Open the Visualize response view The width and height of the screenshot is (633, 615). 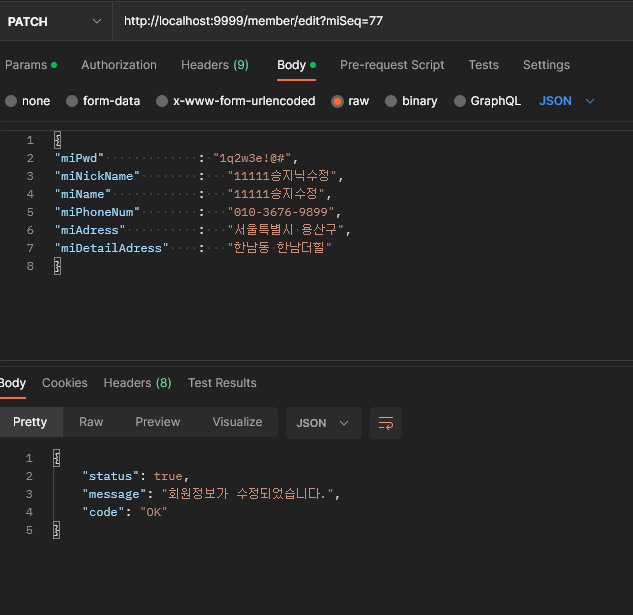pyautogui.click(x=237, y=422)
